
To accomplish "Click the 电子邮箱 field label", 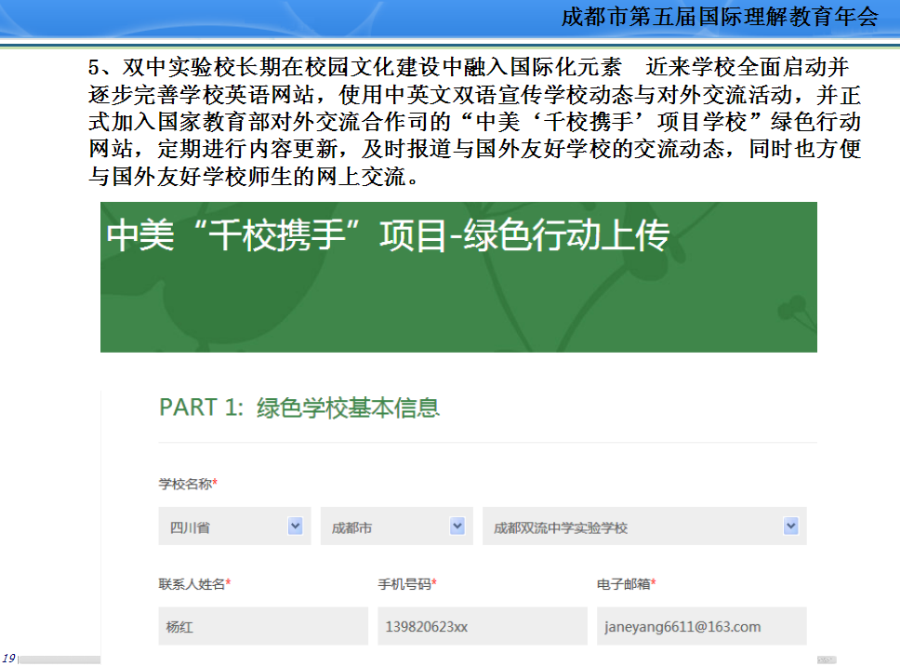I will [626, 583].
